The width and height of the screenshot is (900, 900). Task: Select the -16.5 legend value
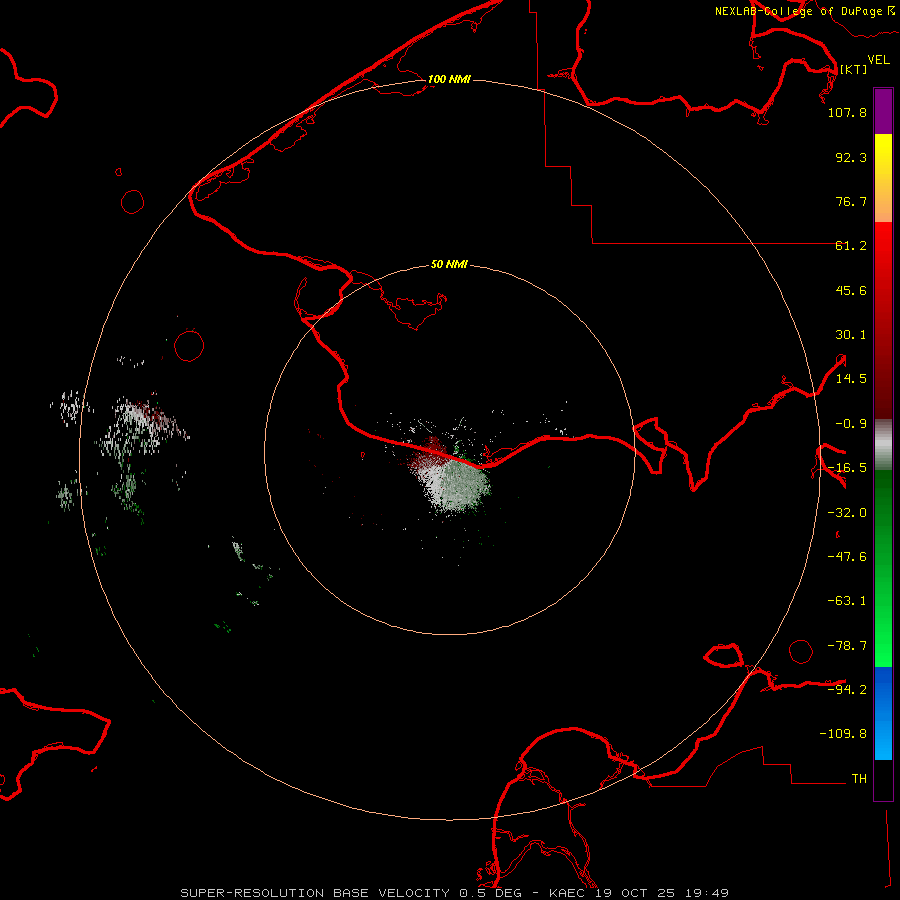pos(847,468)
